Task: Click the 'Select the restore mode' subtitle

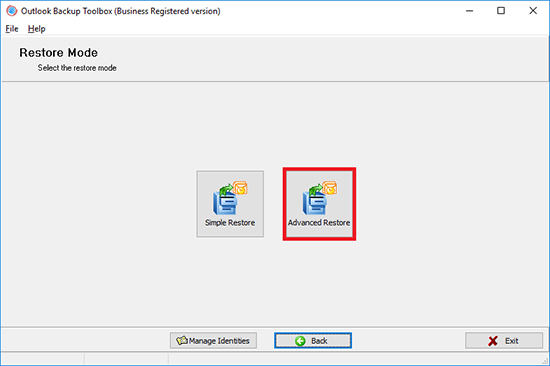Action: coord(77,68)
